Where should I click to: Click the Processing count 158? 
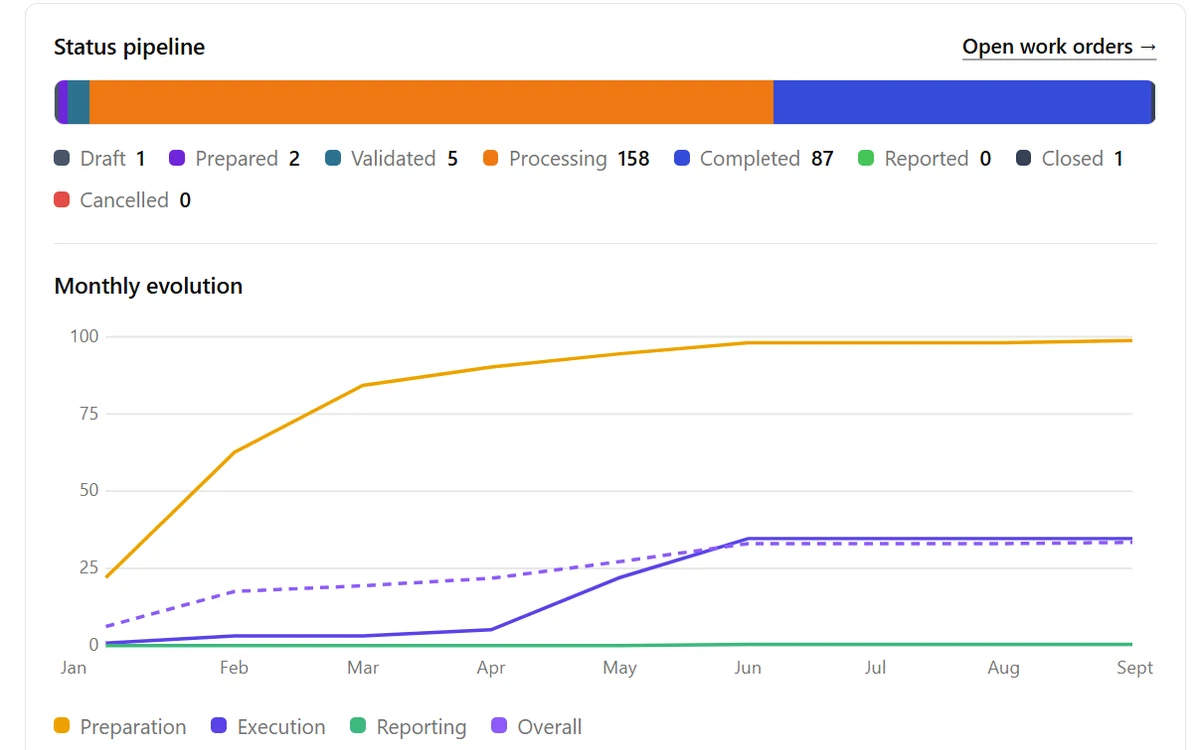pos(633,158)
